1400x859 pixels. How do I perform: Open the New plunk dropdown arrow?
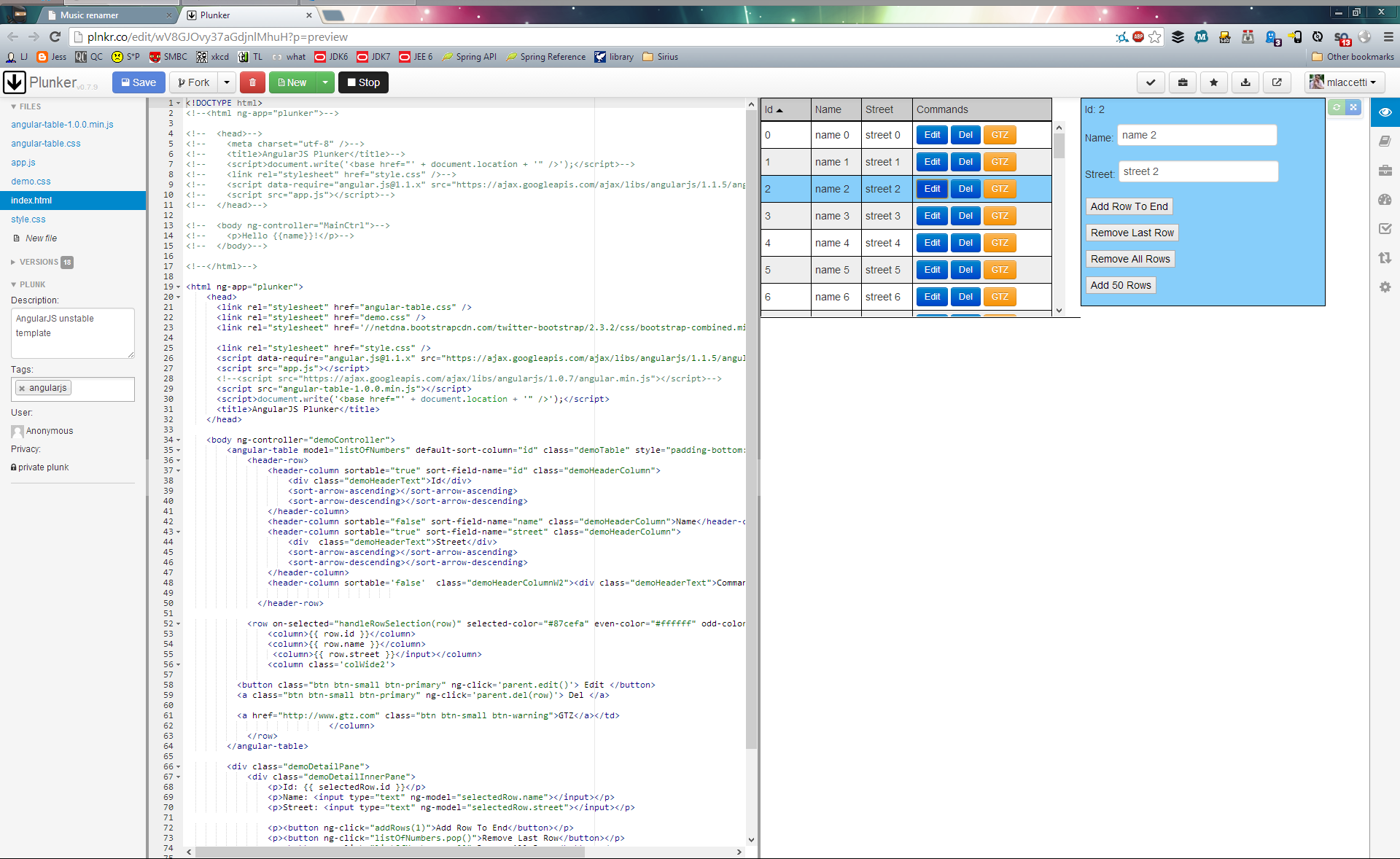pos(325,82)
